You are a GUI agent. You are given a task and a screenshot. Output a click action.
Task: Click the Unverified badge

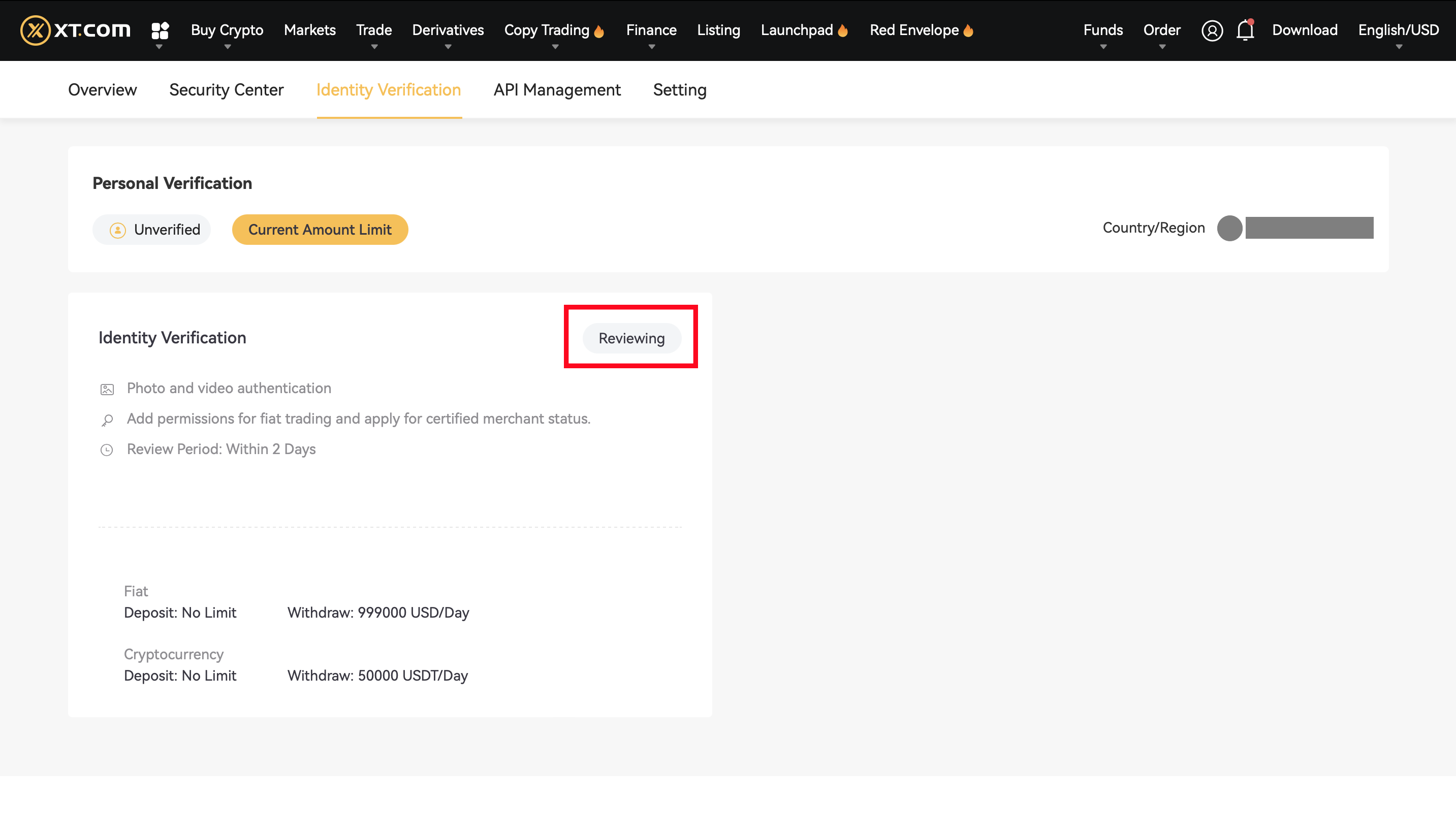[x=151, y=230]
